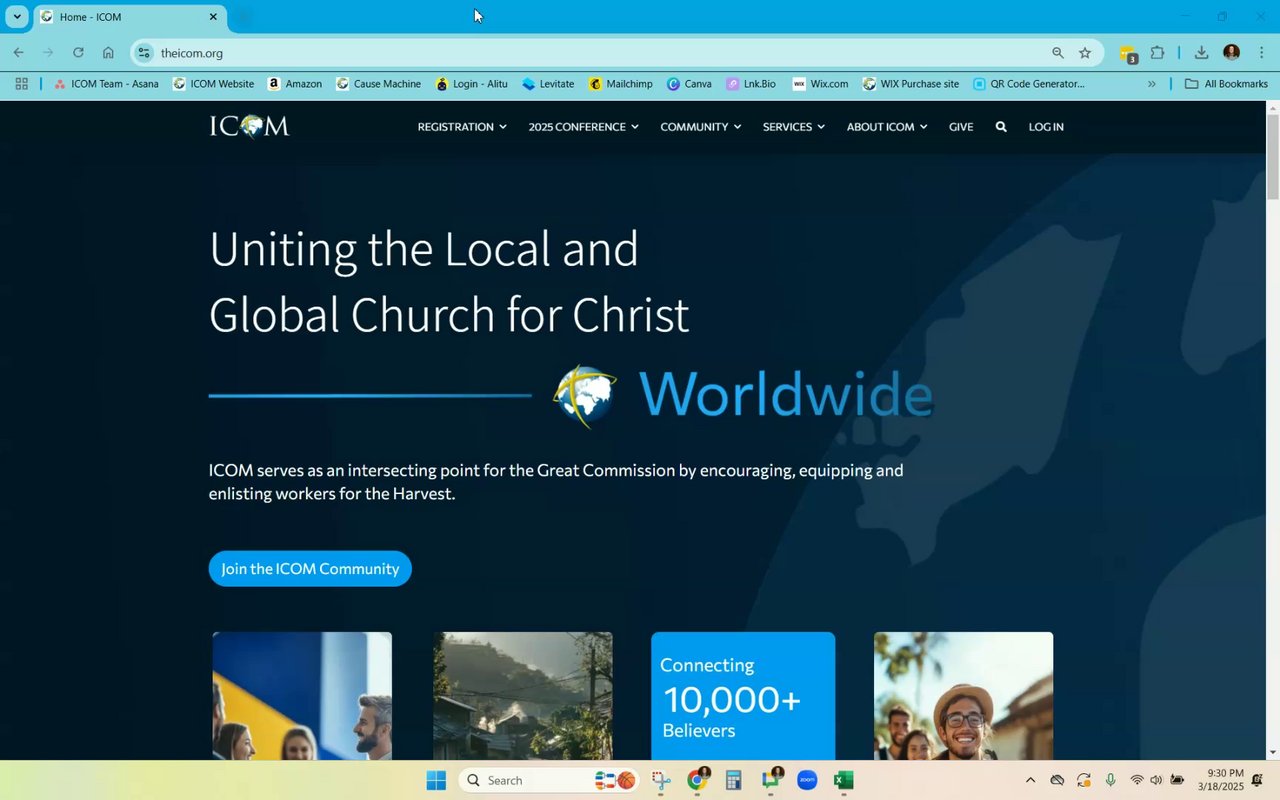This screenshot has width=1280, height=800.
Task: Launch Snipping Tool from the taskbar
Action: point(661,780)
